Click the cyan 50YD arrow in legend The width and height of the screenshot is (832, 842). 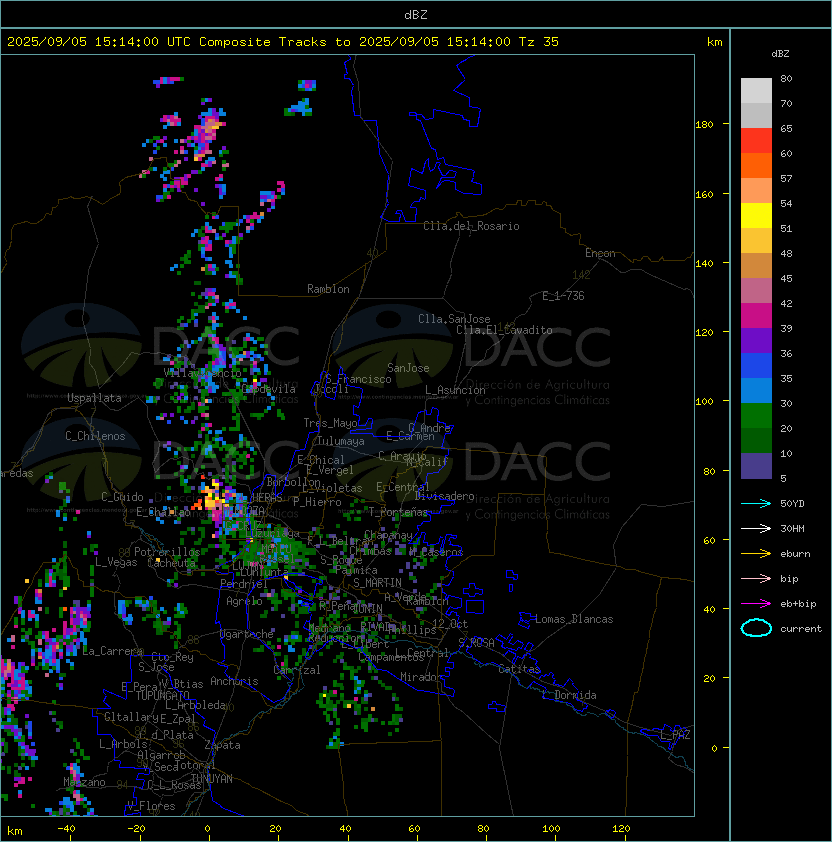pyautogui.click(x=756, y=503)
